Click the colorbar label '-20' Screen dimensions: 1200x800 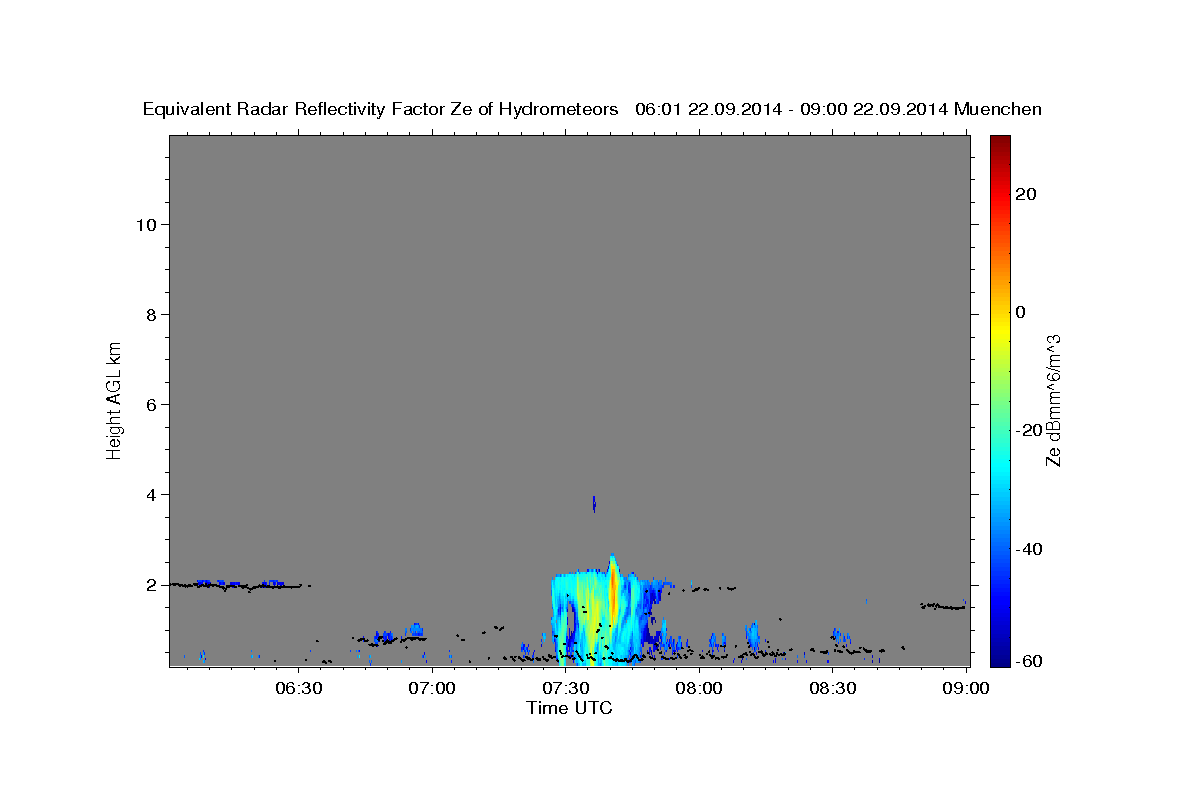tap(1028, 430)
